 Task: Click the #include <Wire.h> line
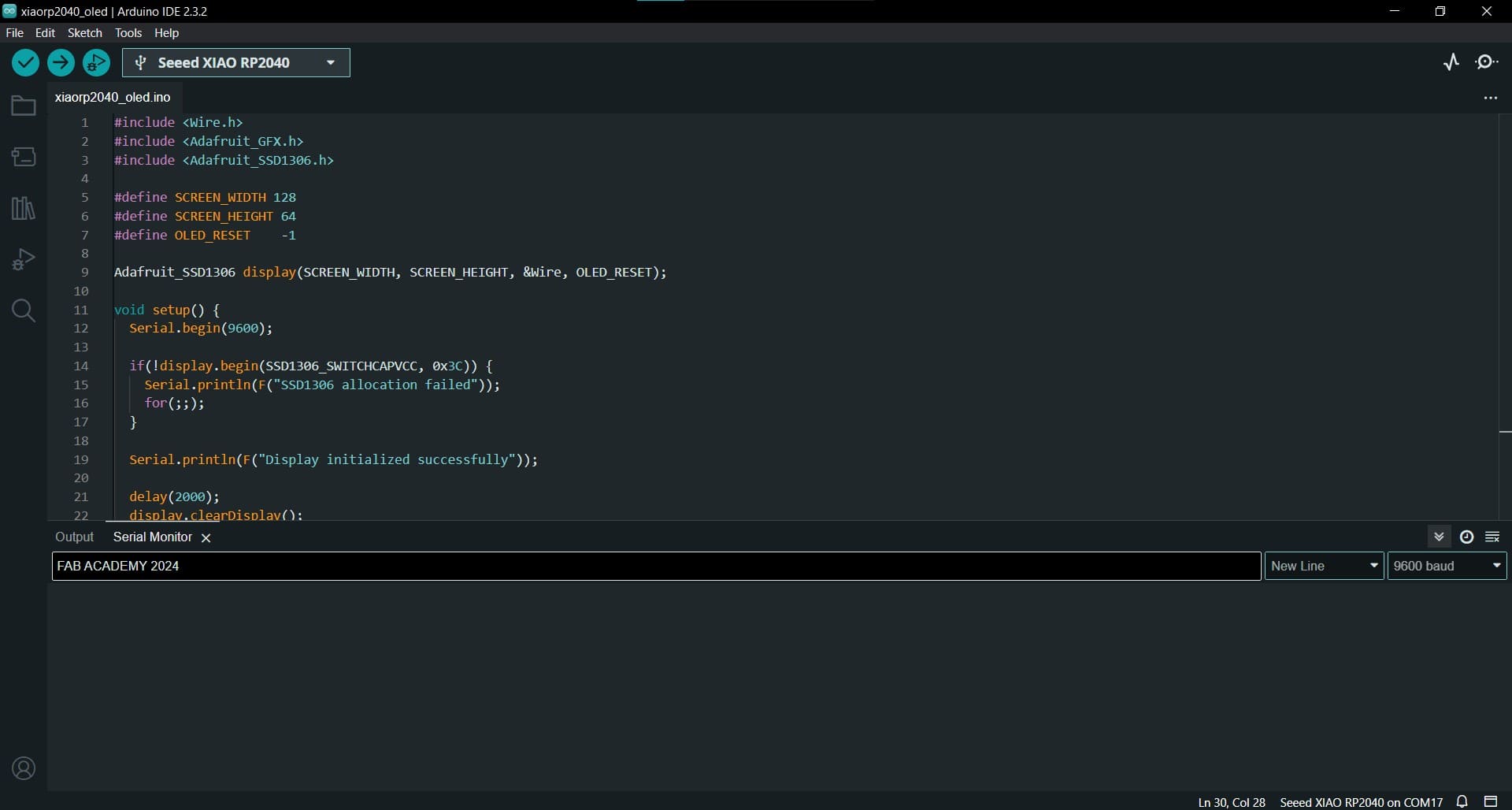[x=178, y=122]
